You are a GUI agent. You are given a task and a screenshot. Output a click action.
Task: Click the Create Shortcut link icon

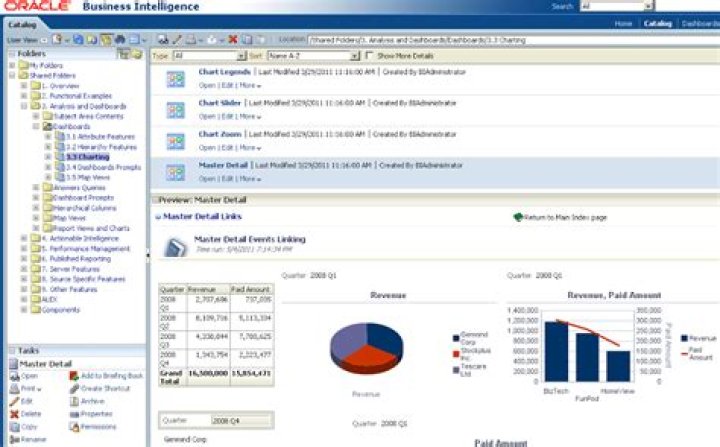tap(74, 389)
